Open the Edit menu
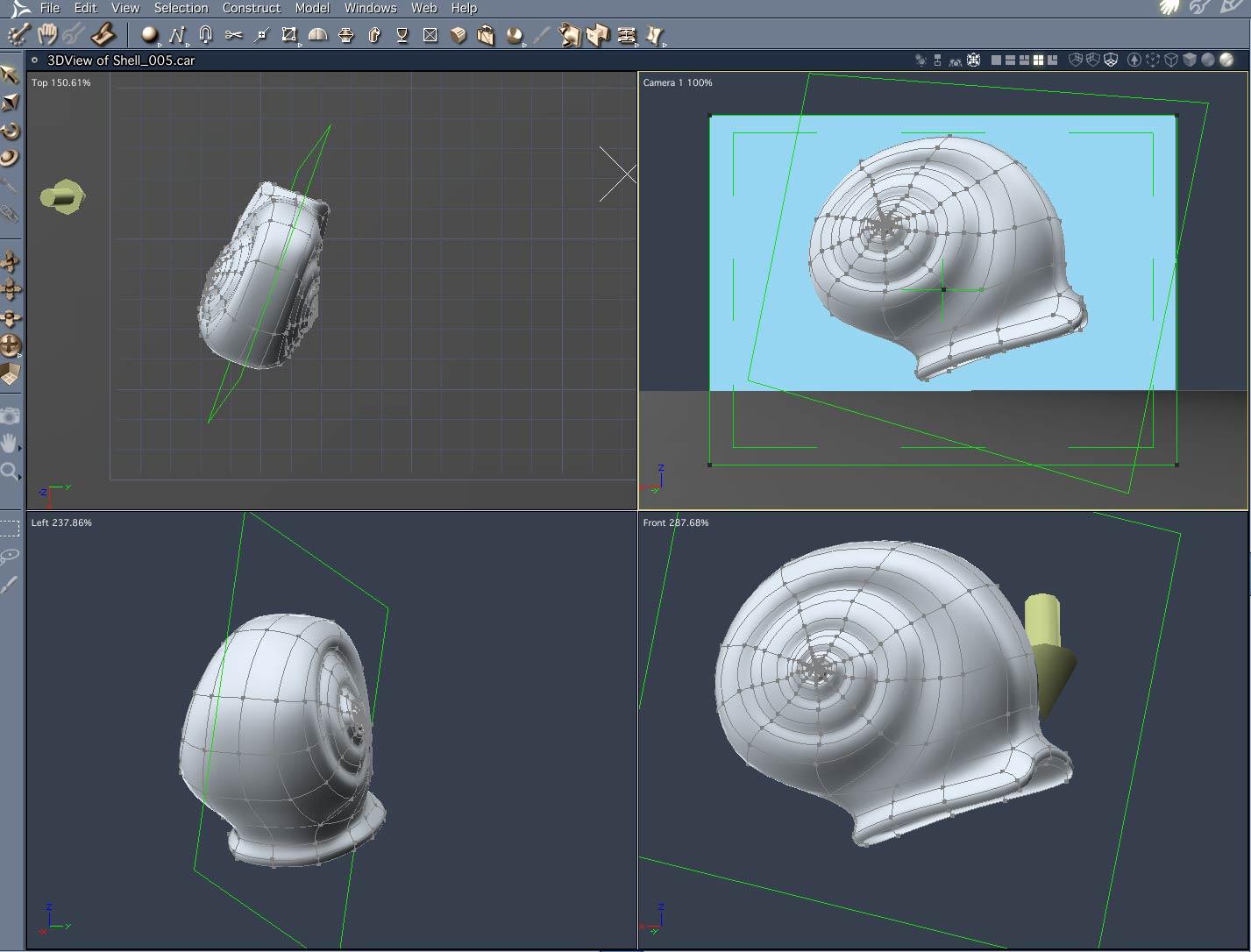The width and height of the screenshot is (1251, 952). coord(86,8)
